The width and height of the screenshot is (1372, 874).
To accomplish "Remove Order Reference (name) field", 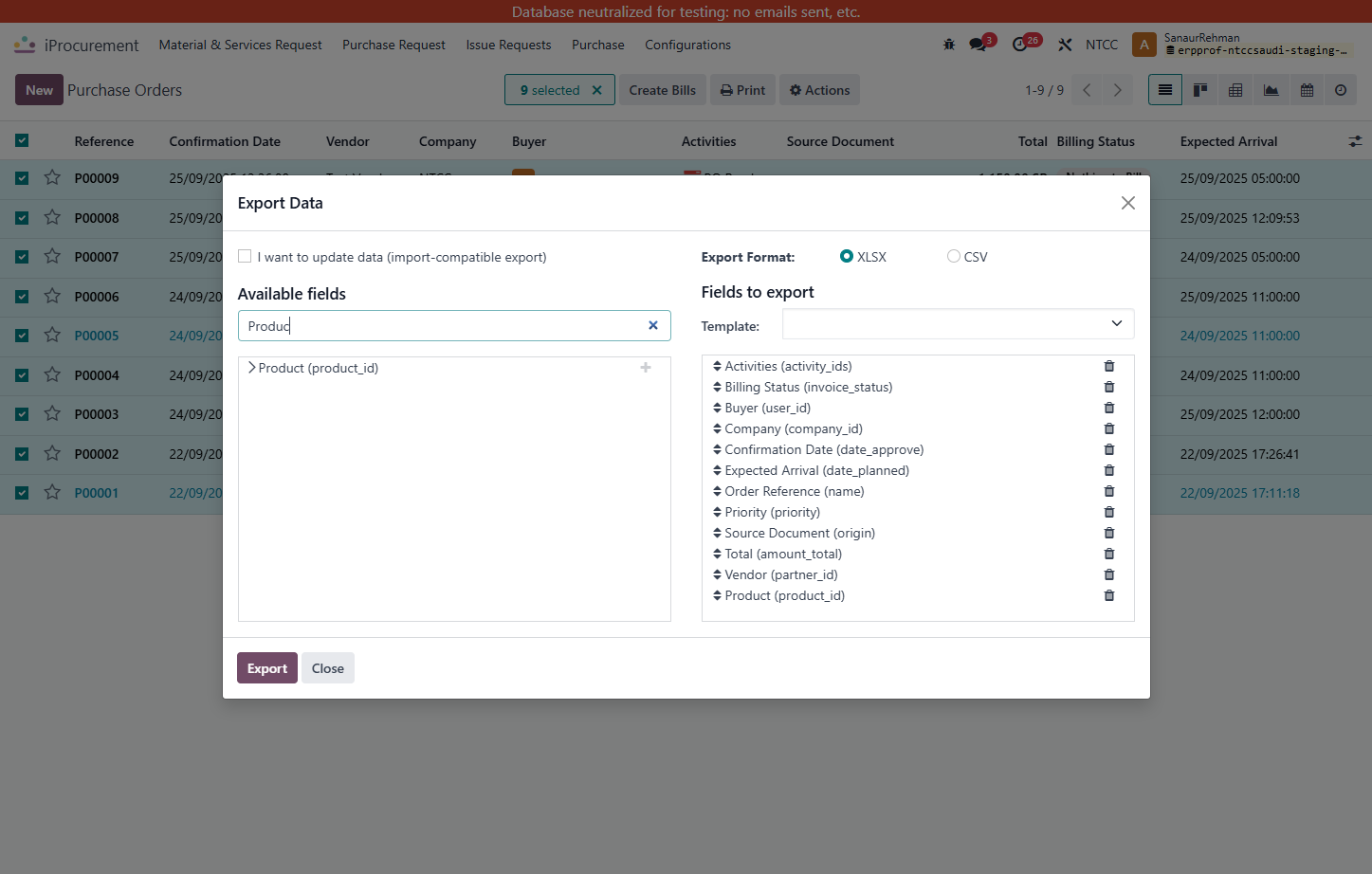I will [x=1109, y=491].
